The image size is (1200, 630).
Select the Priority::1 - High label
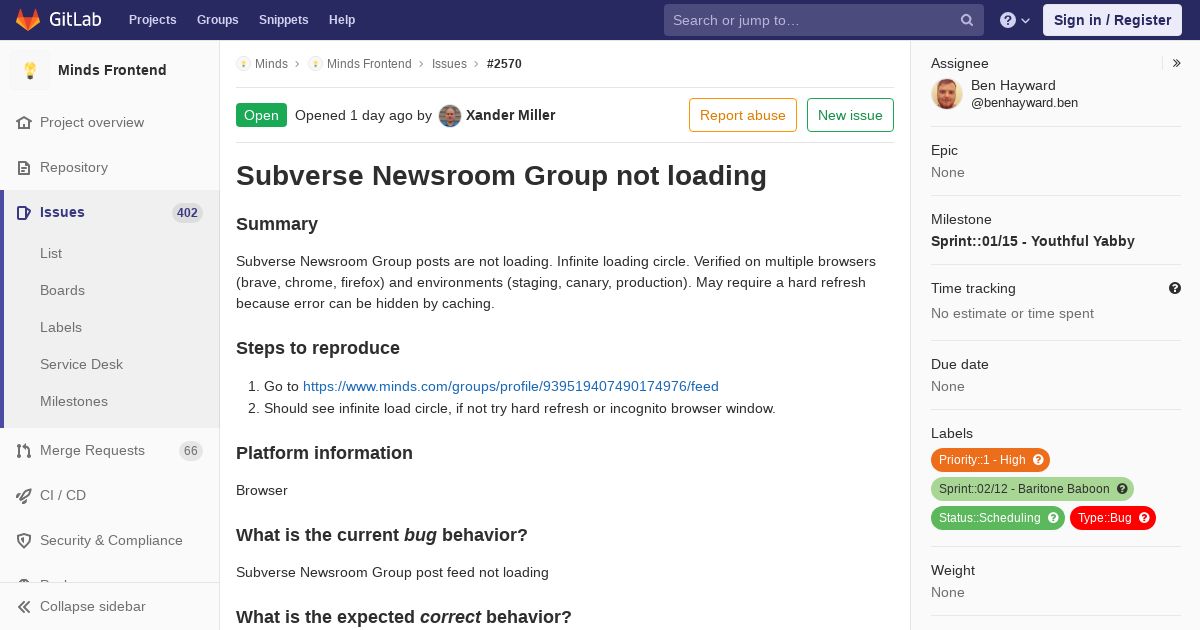pyautogui.click(x=982, y=460)
